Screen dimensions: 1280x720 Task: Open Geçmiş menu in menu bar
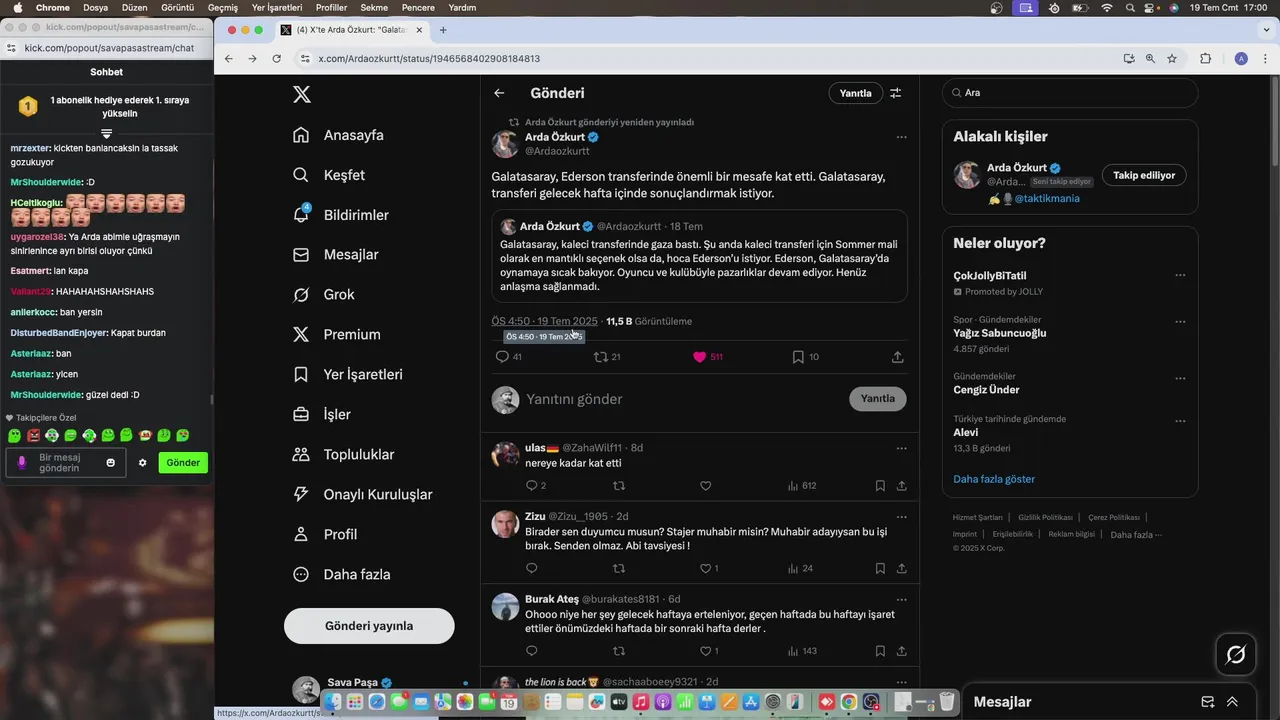pos(223,7)
